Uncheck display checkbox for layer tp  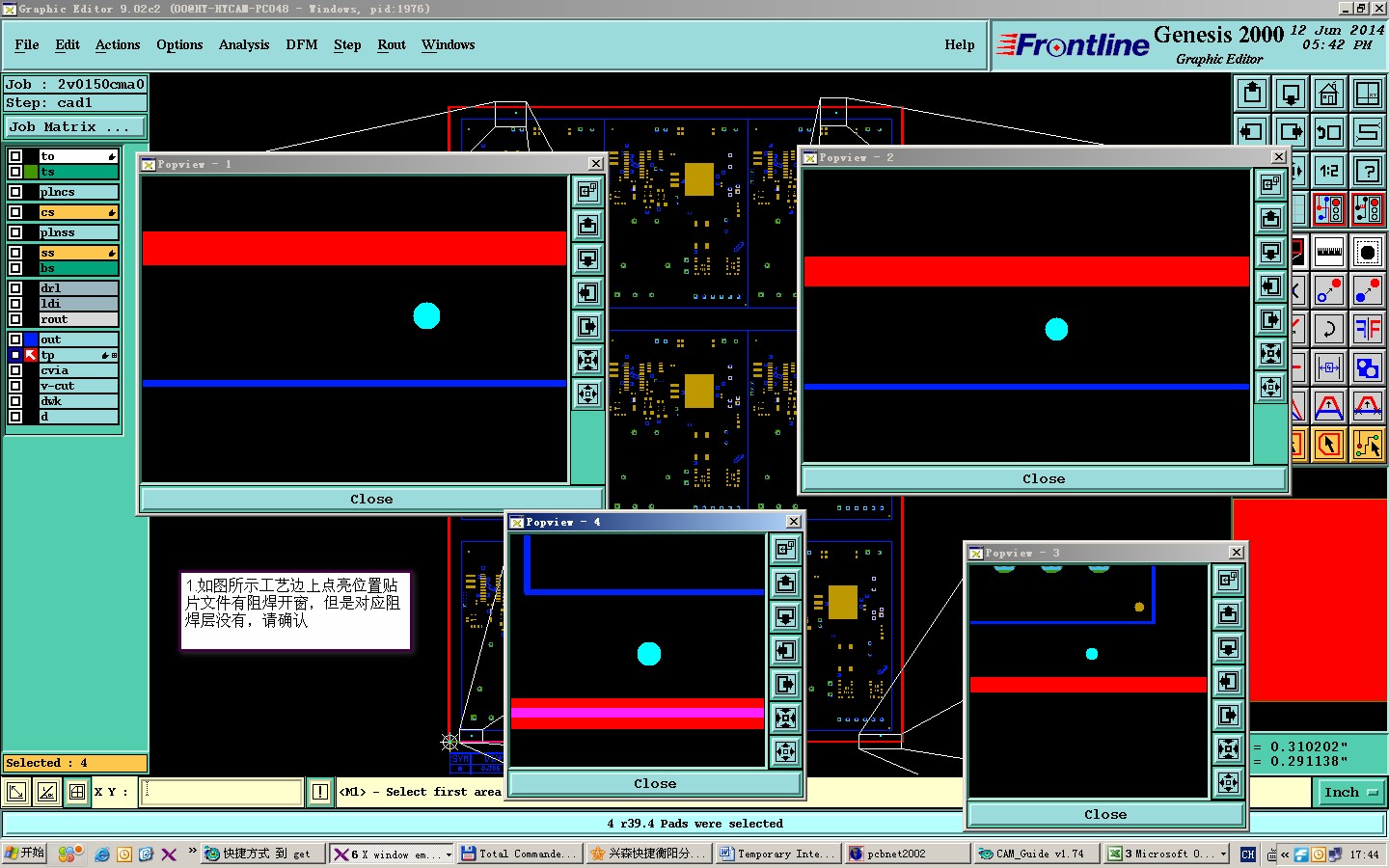tap(15, 355)
